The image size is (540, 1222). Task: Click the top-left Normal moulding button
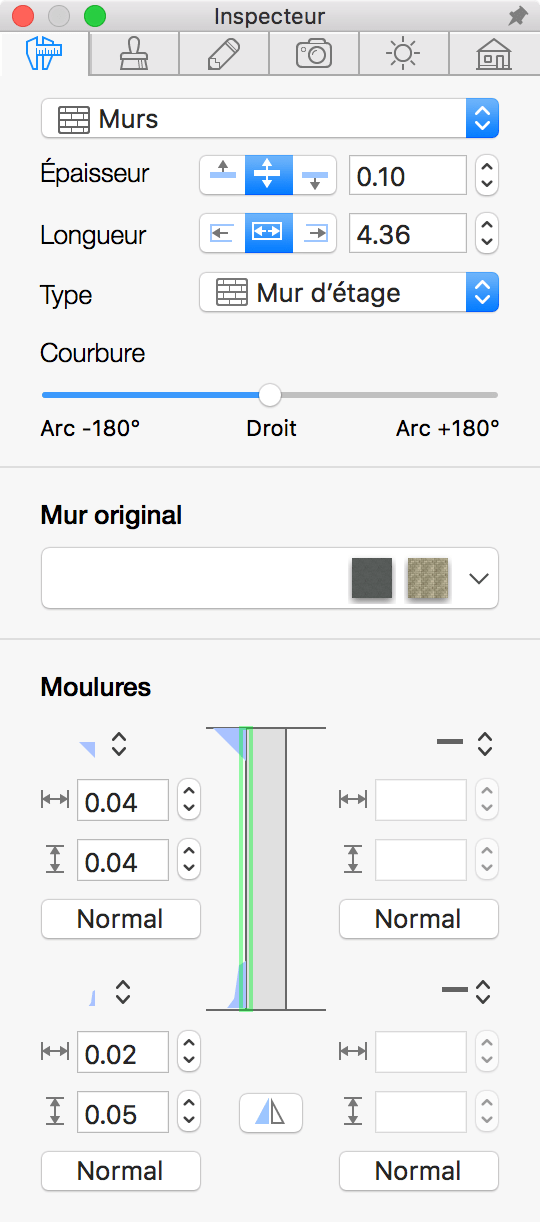pyautogui.click(x=121, y=919)
